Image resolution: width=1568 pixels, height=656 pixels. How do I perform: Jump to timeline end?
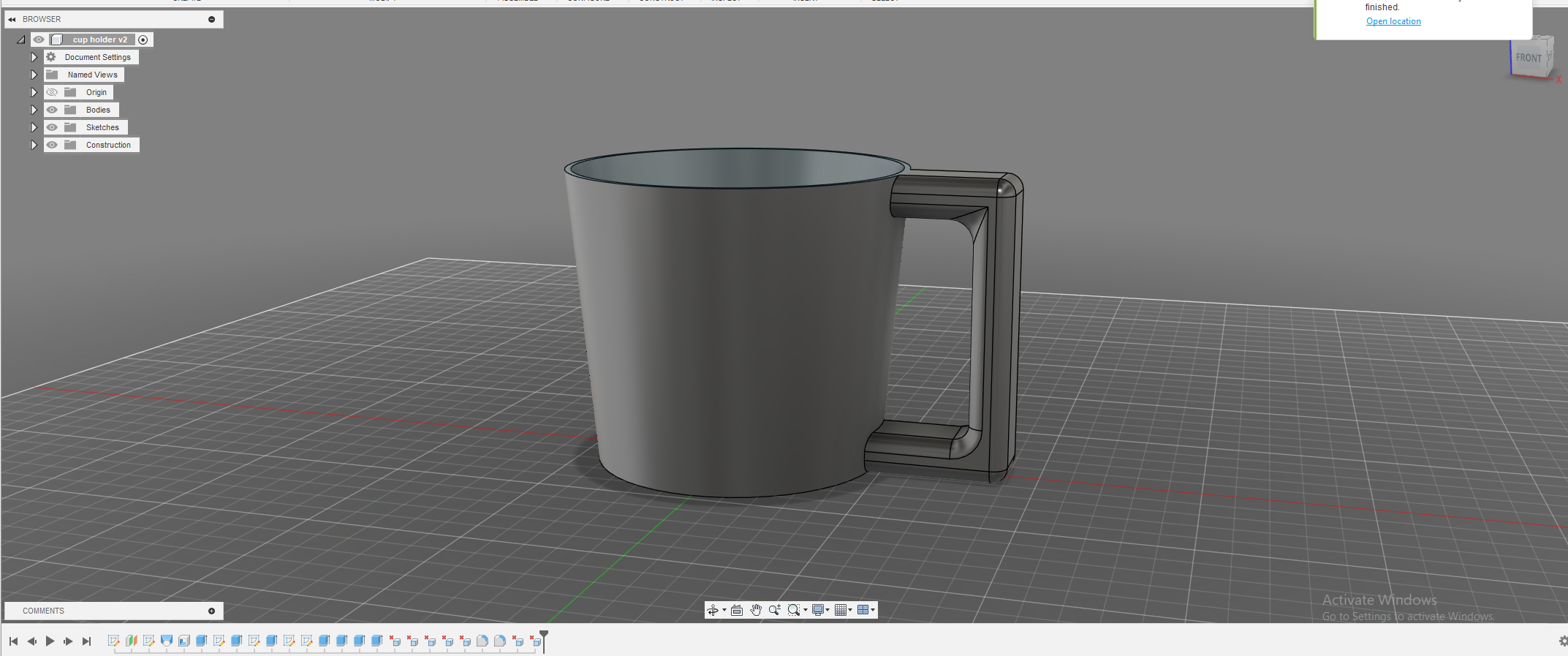(86, 641)
